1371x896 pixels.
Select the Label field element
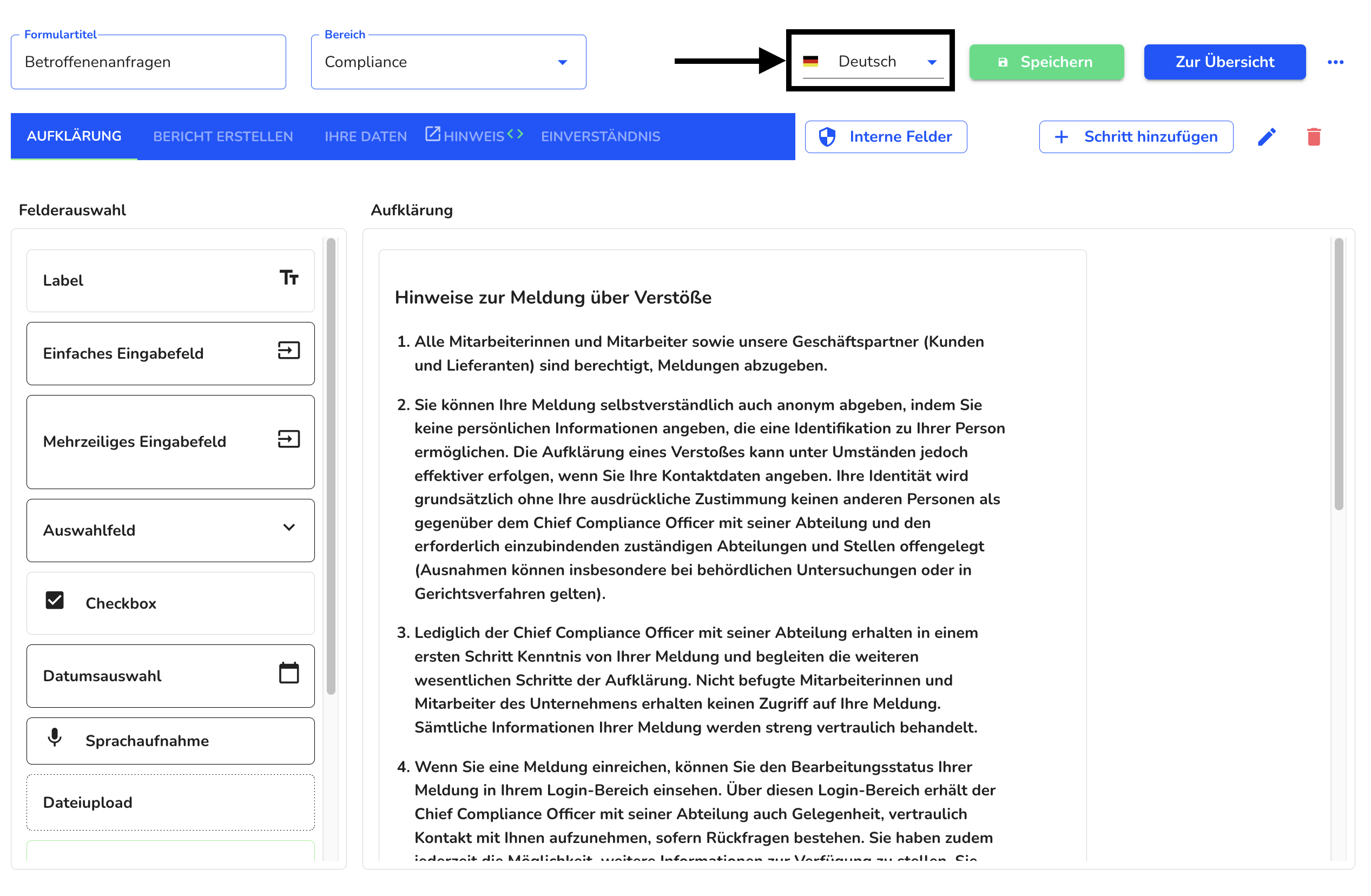point(170,281)
